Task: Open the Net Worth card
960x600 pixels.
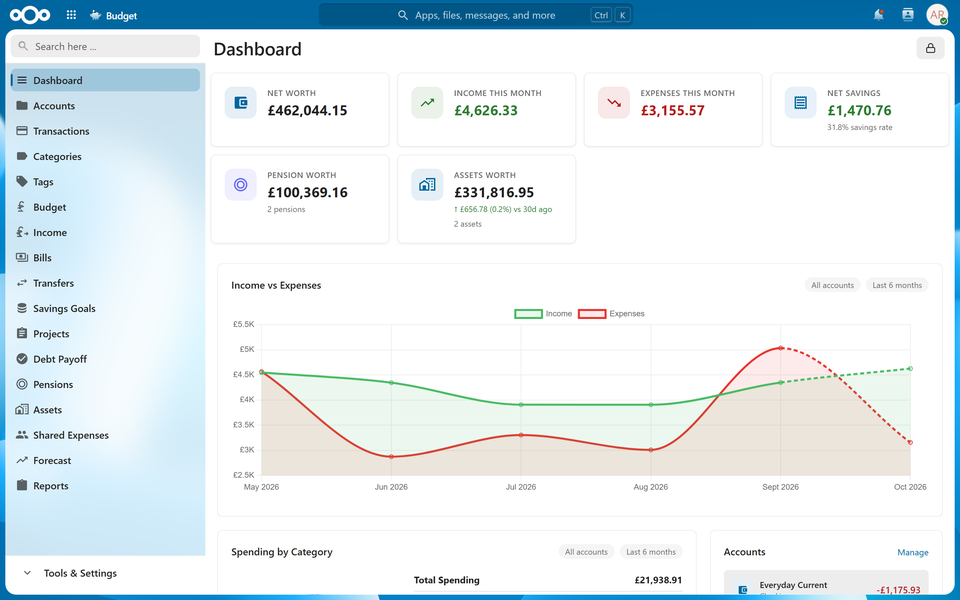Action: pos(300,110)
